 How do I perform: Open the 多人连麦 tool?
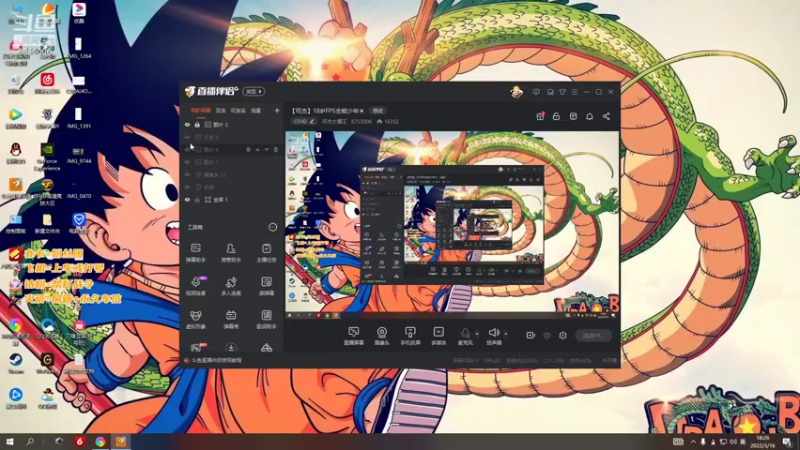pos(231,286)
